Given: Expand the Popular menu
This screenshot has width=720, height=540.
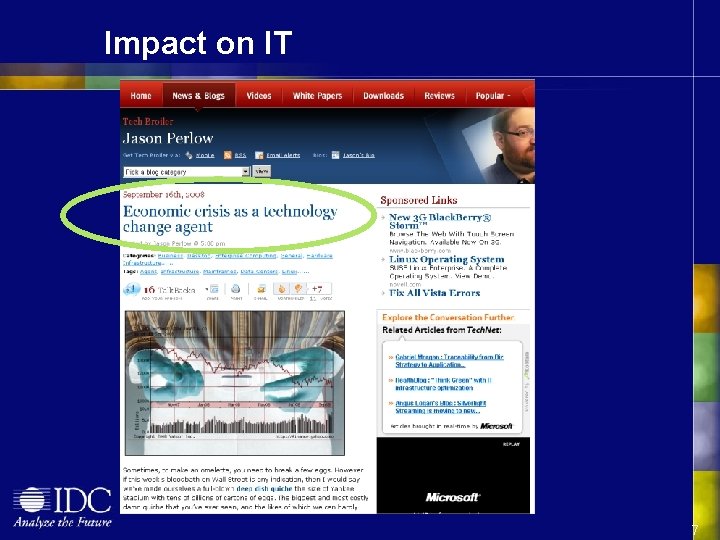Looking at the screenshot, I should pyautogui.click(x=493, y=96).
